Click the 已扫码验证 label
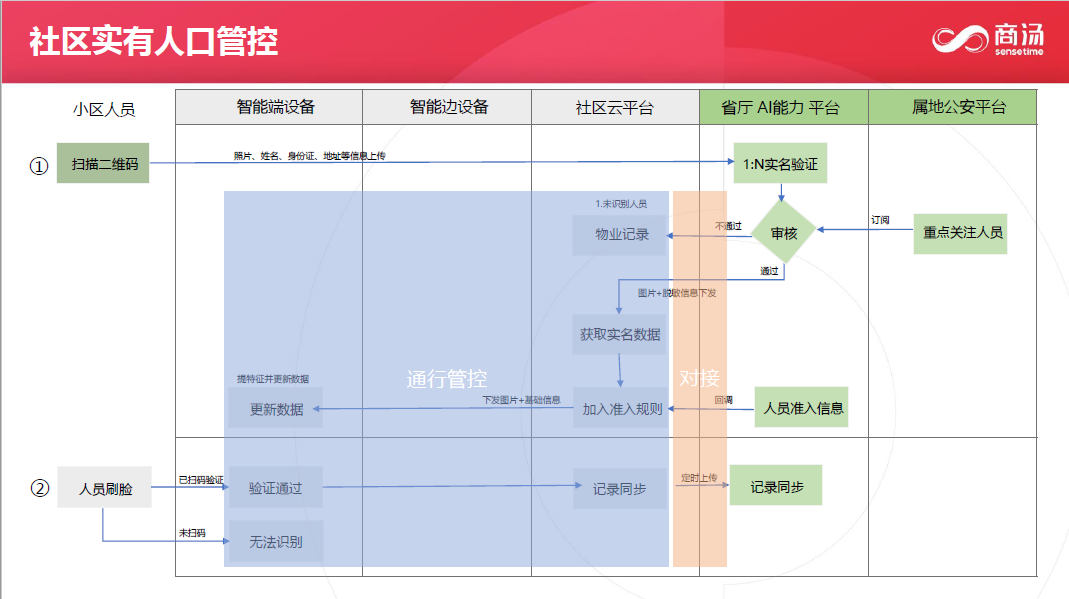 tap(201, 480)
